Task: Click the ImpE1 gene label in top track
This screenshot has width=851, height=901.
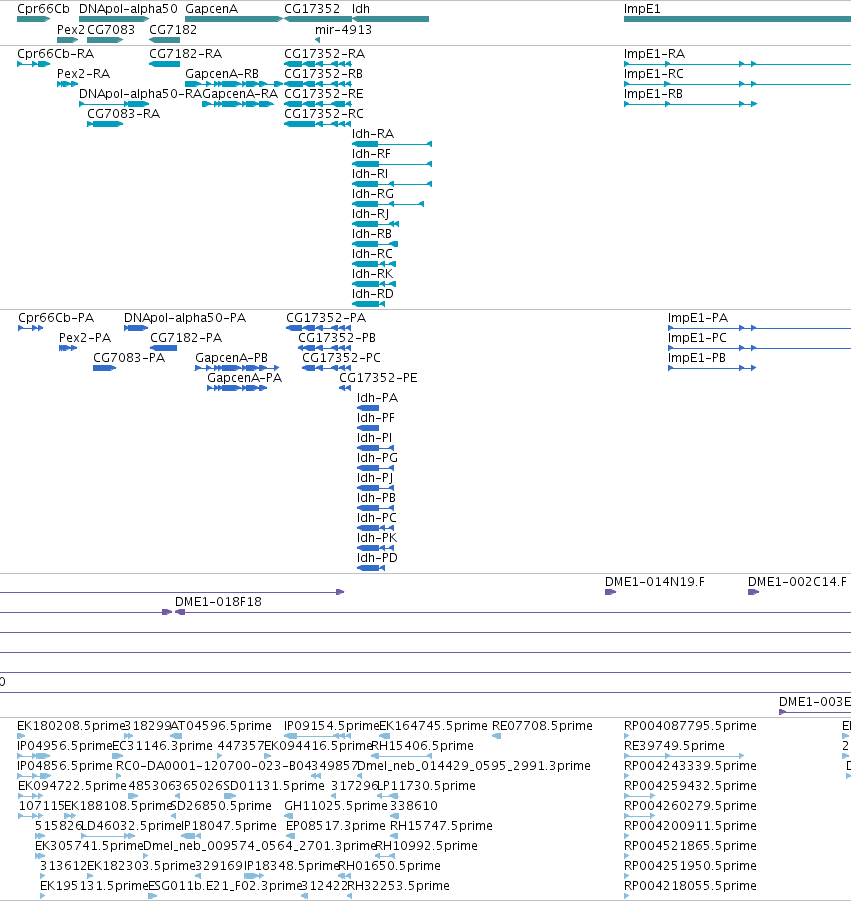Action: pyautogui.click(x=642, y=9)
